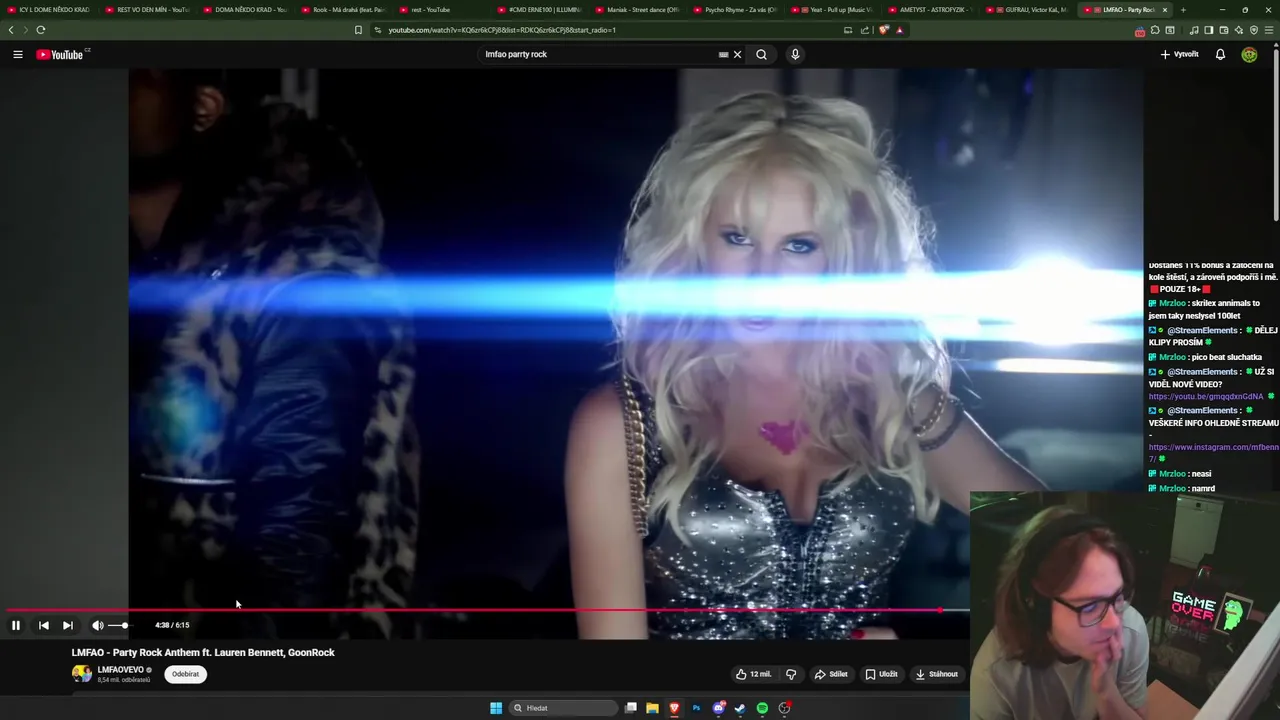1280x720 pixels.
Task: Switch to Rook - Má drahá tab
Action: point(343,10)
